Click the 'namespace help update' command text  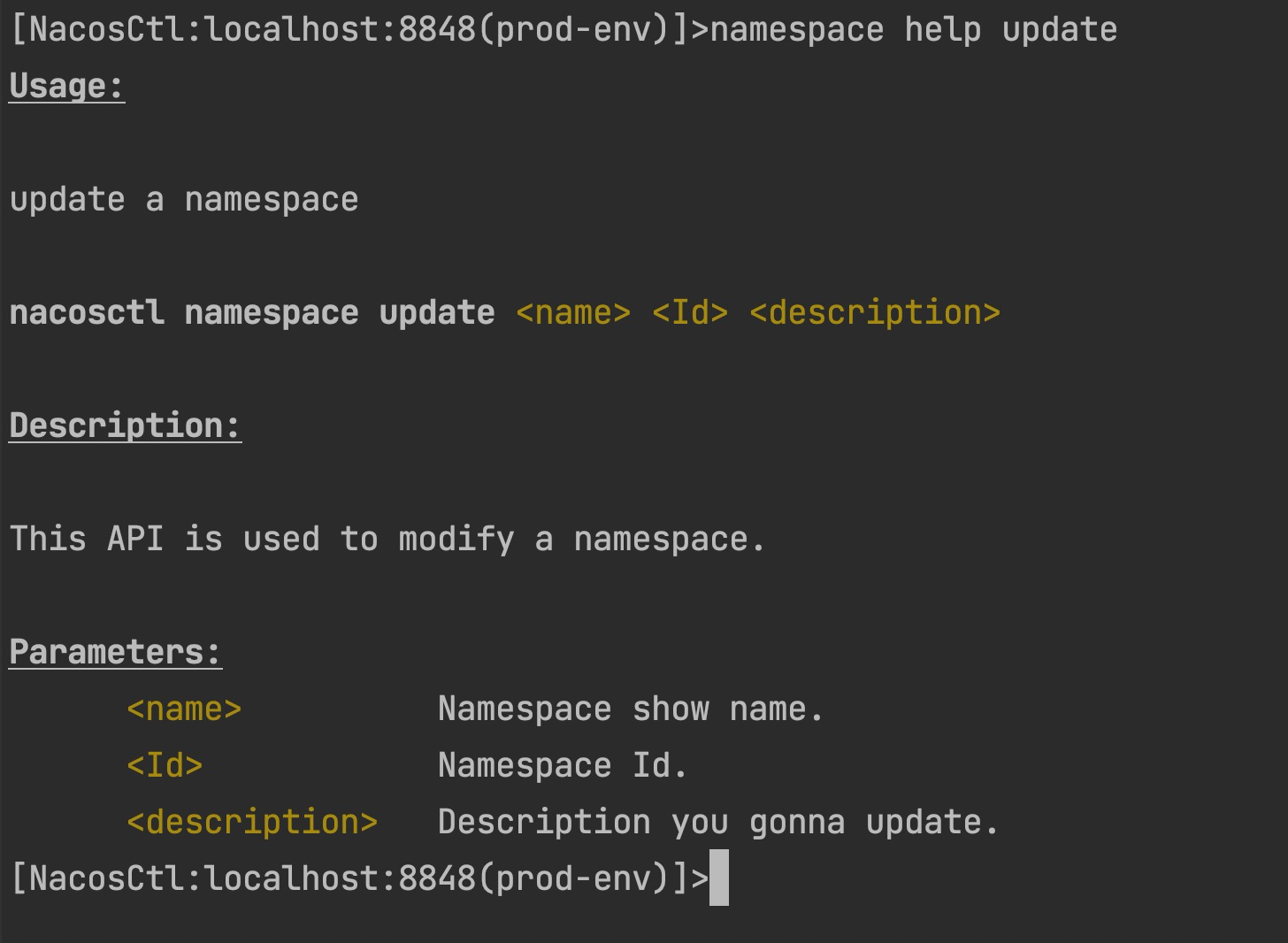(x=914, y=30)
